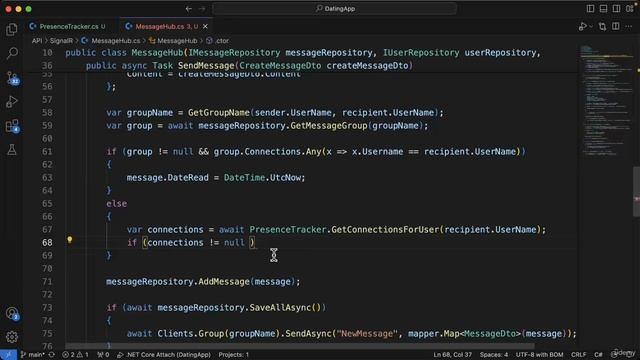Click PresenceTracker identifier on line 67
Image resolution: width=640 pixels, height=360 pixels.
point(287,230)
